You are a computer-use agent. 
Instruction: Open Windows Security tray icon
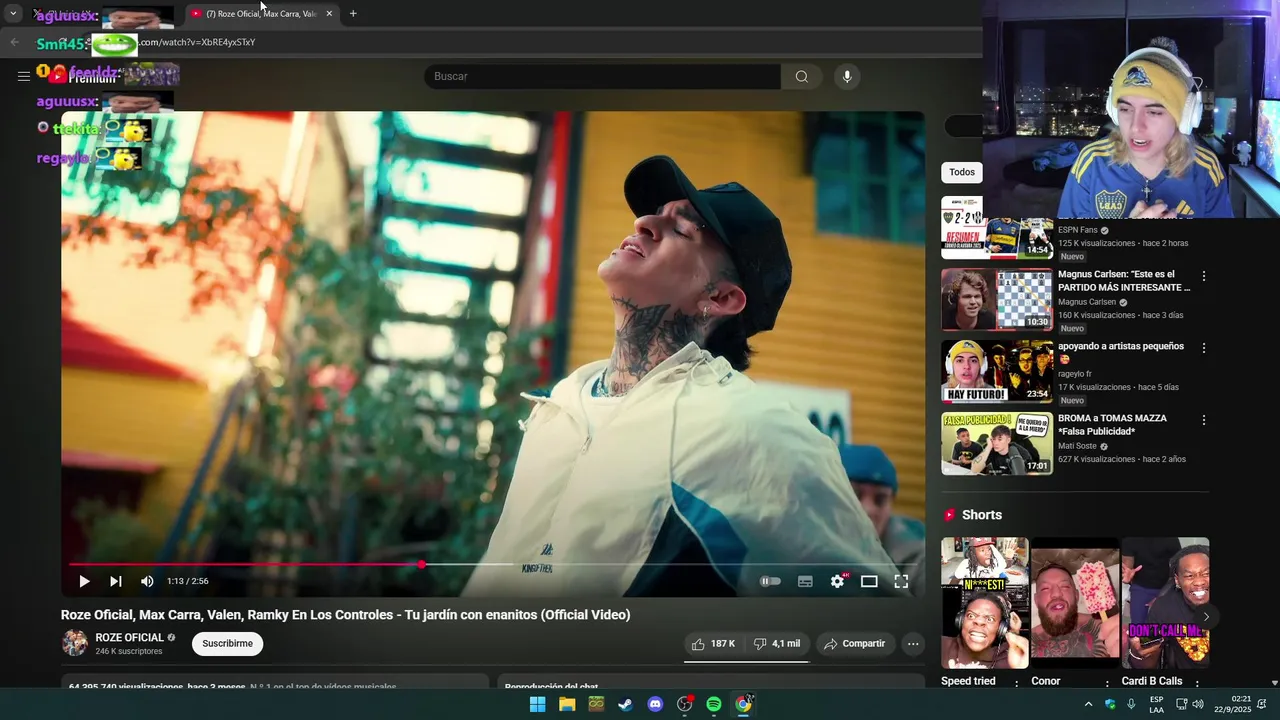coord(1110,704)
